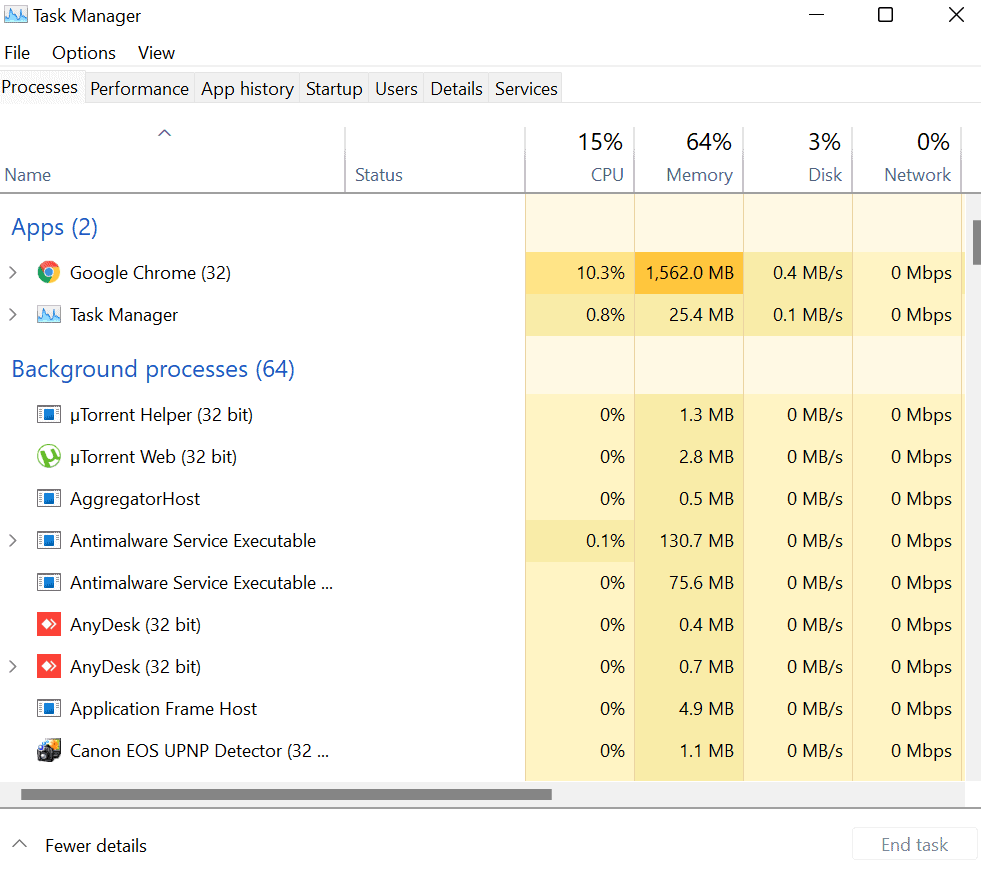Click the 75.6 MB memory cell
This screenshot has height=871, width=981.
click(x=689, y=583)
